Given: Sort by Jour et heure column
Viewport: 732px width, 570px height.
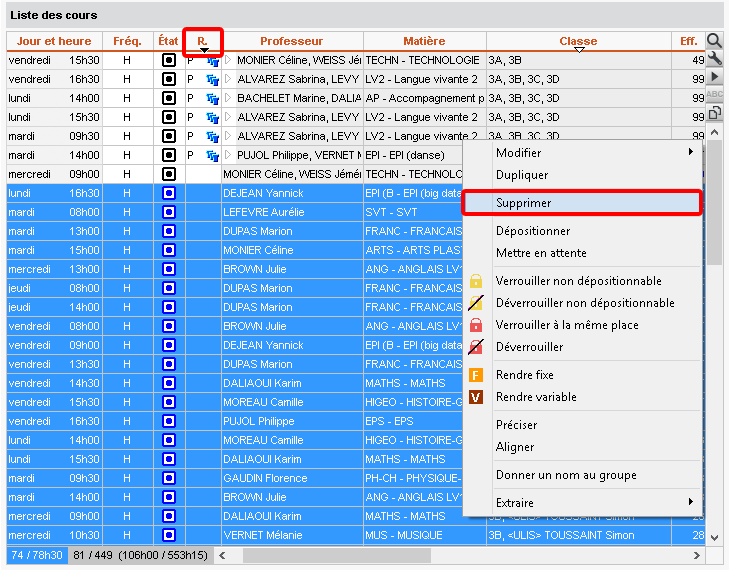Looking at the screenshot, I should click(54, 41).
